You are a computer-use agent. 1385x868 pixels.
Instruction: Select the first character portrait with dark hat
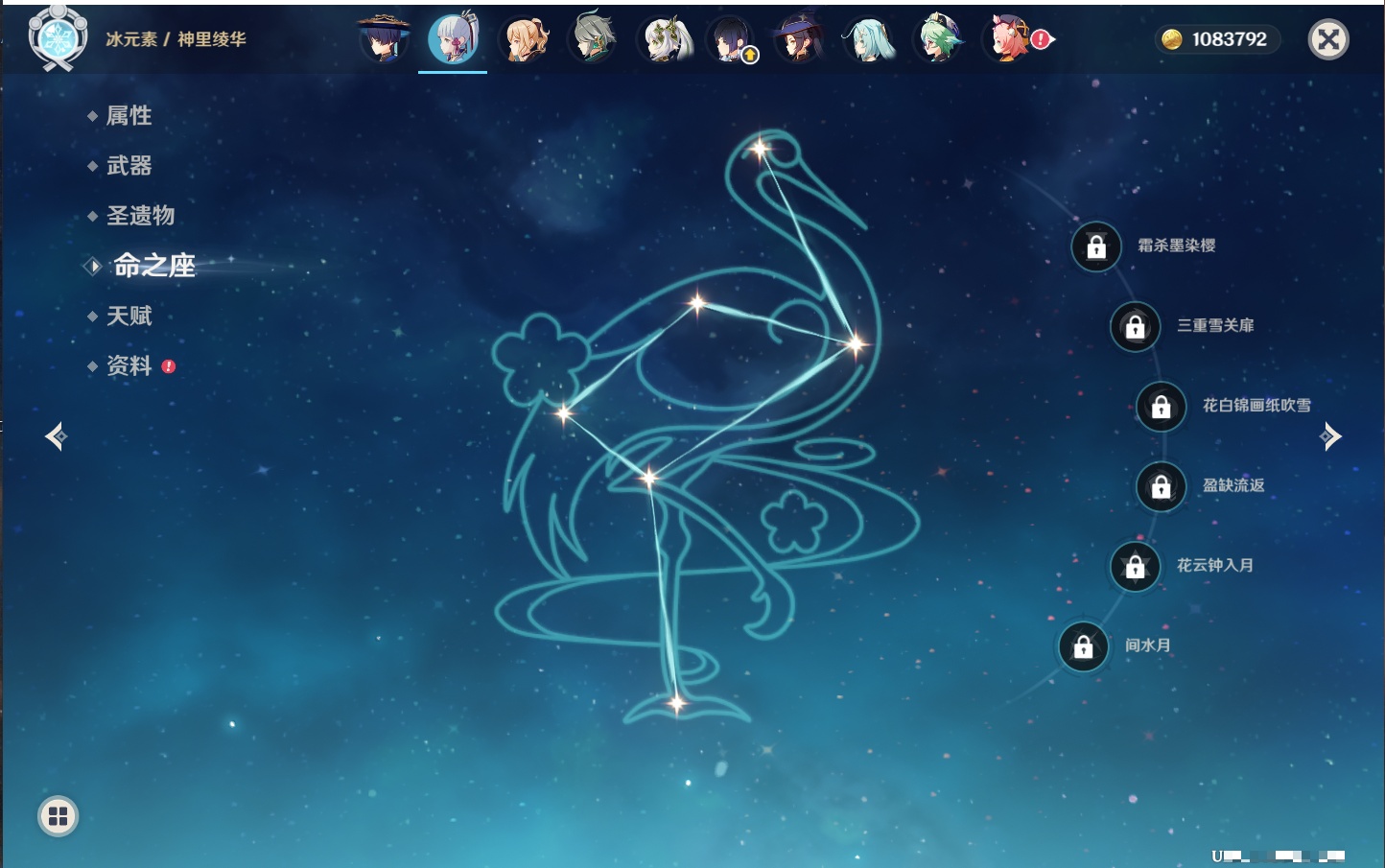click(384, 39)
